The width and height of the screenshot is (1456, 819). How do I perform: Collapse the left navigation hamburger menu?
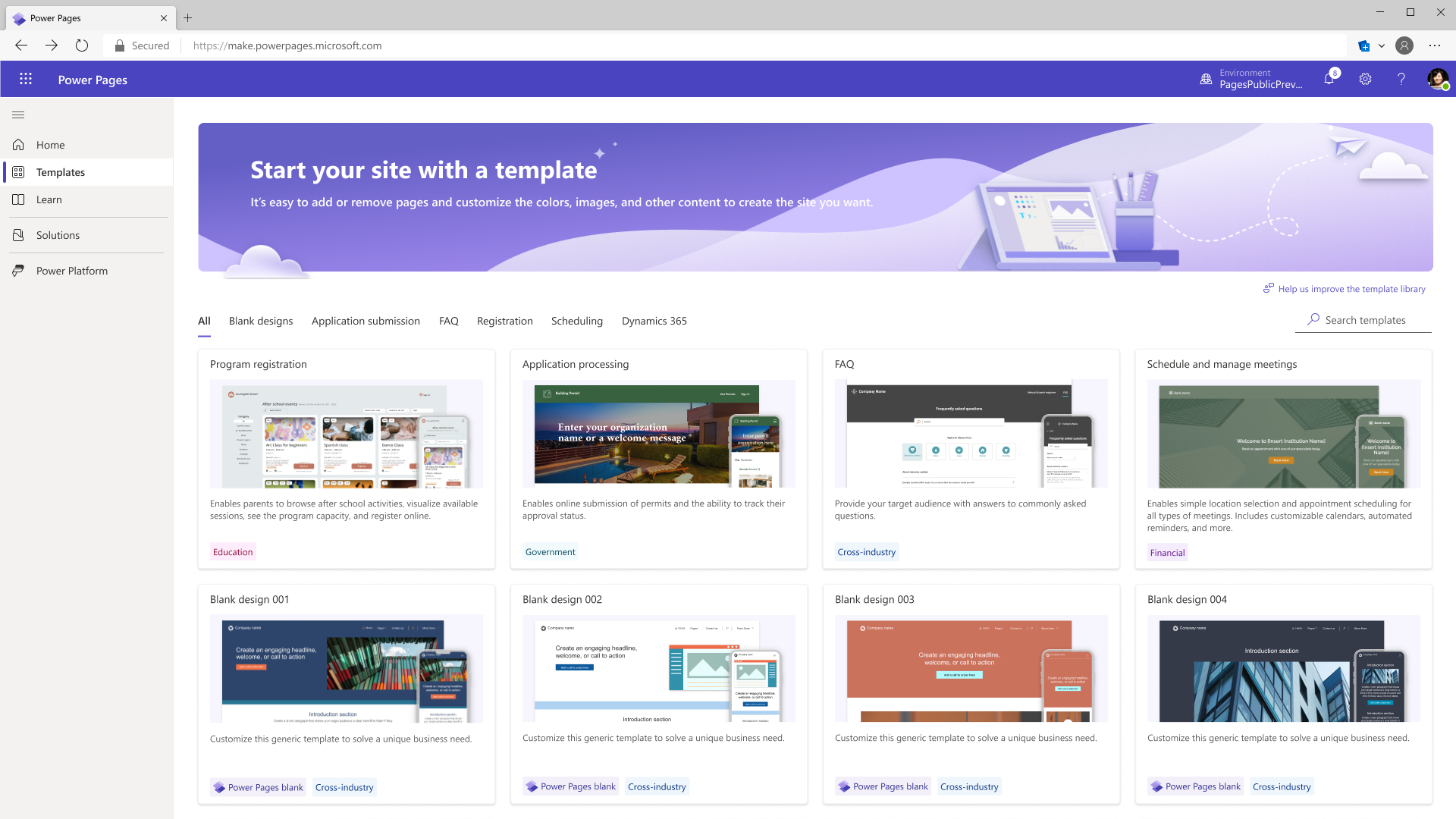point(18,115)
